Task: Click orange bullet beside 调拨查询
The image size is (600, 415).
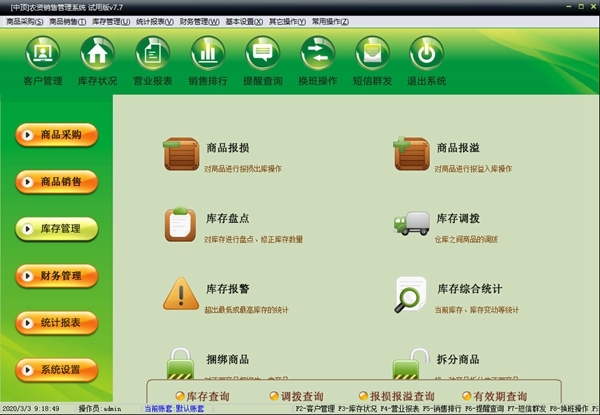Action: 274,396
